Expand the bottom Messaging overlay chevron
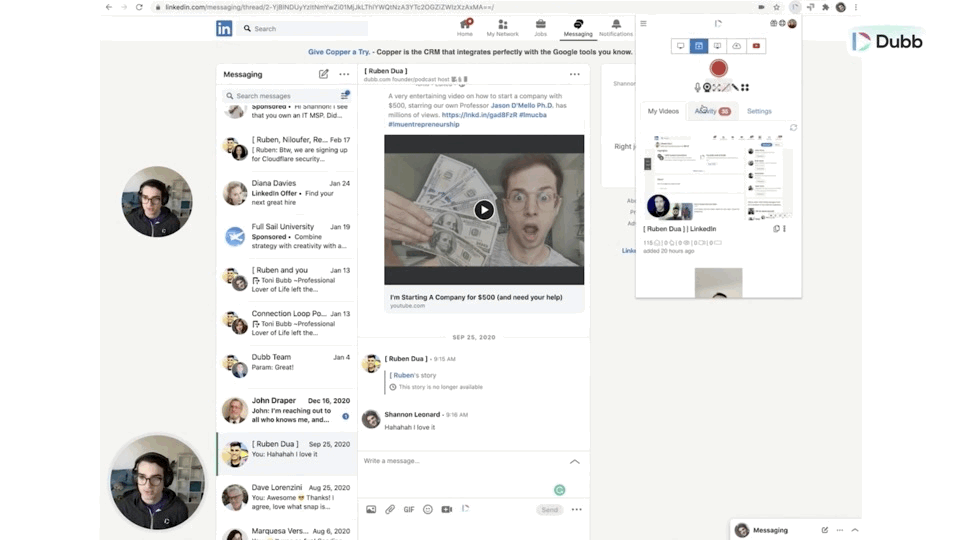Viewport: 960px width, 540px height. tap(855, 530)
